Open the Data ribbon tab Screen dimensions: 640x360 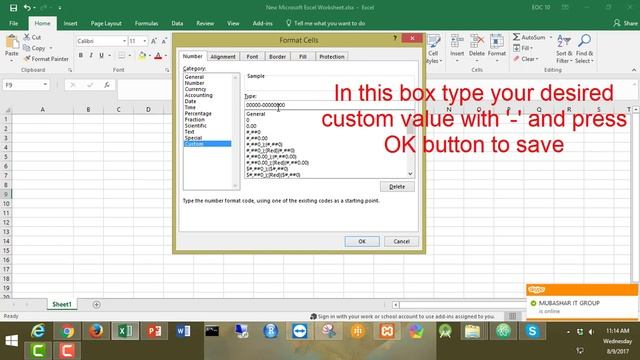click(x=177, y=23)
